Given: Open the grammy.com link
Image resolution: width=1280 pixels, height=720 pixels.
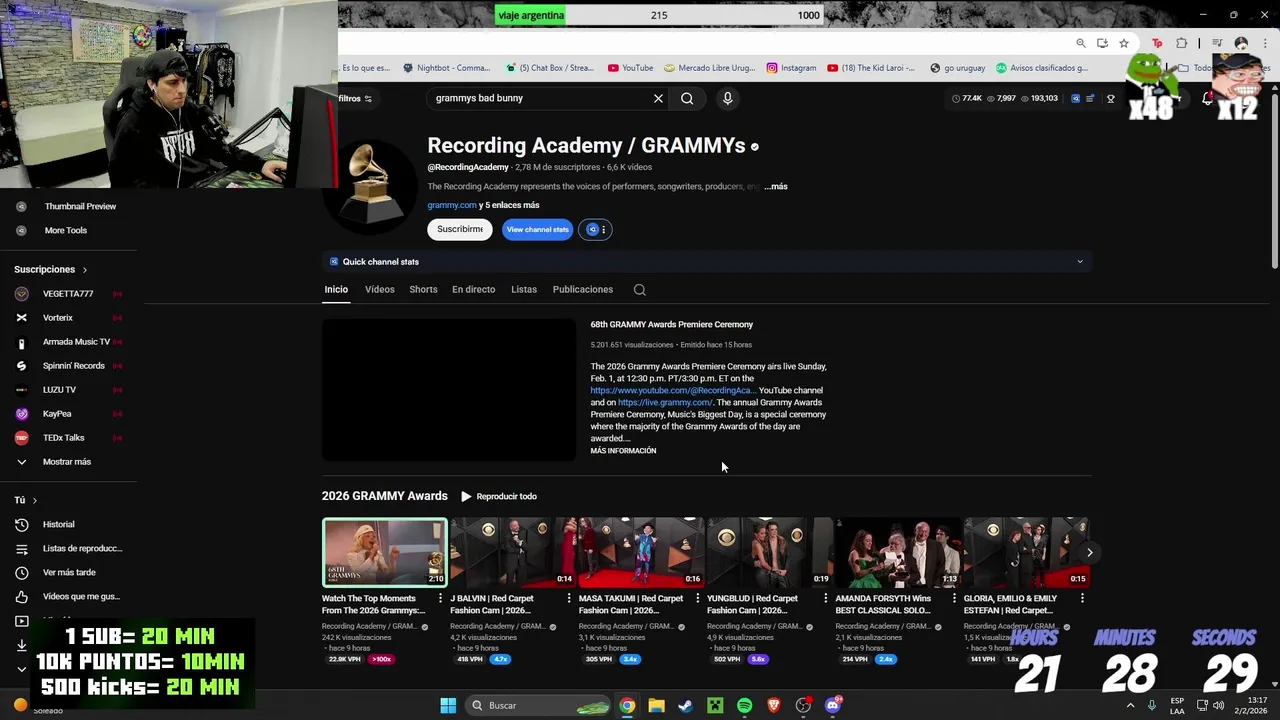Looking at the screenshot, I should tap(452, 205).
